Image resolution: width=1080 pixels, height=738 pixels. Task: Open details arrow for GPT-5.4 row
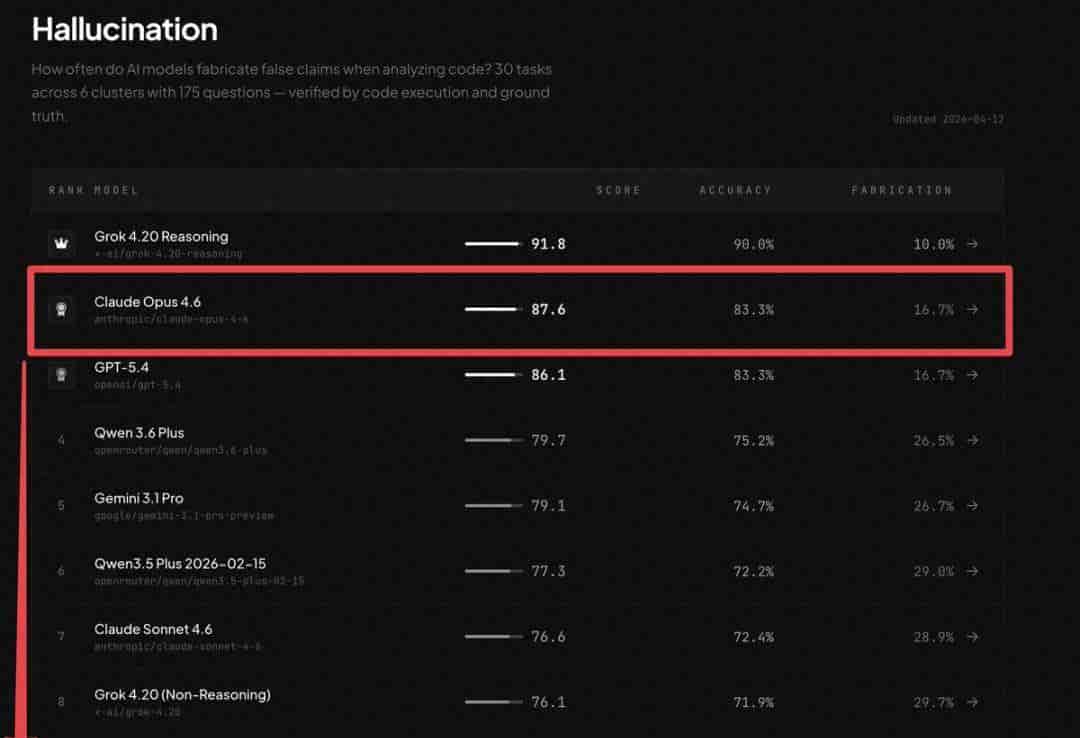972,375
